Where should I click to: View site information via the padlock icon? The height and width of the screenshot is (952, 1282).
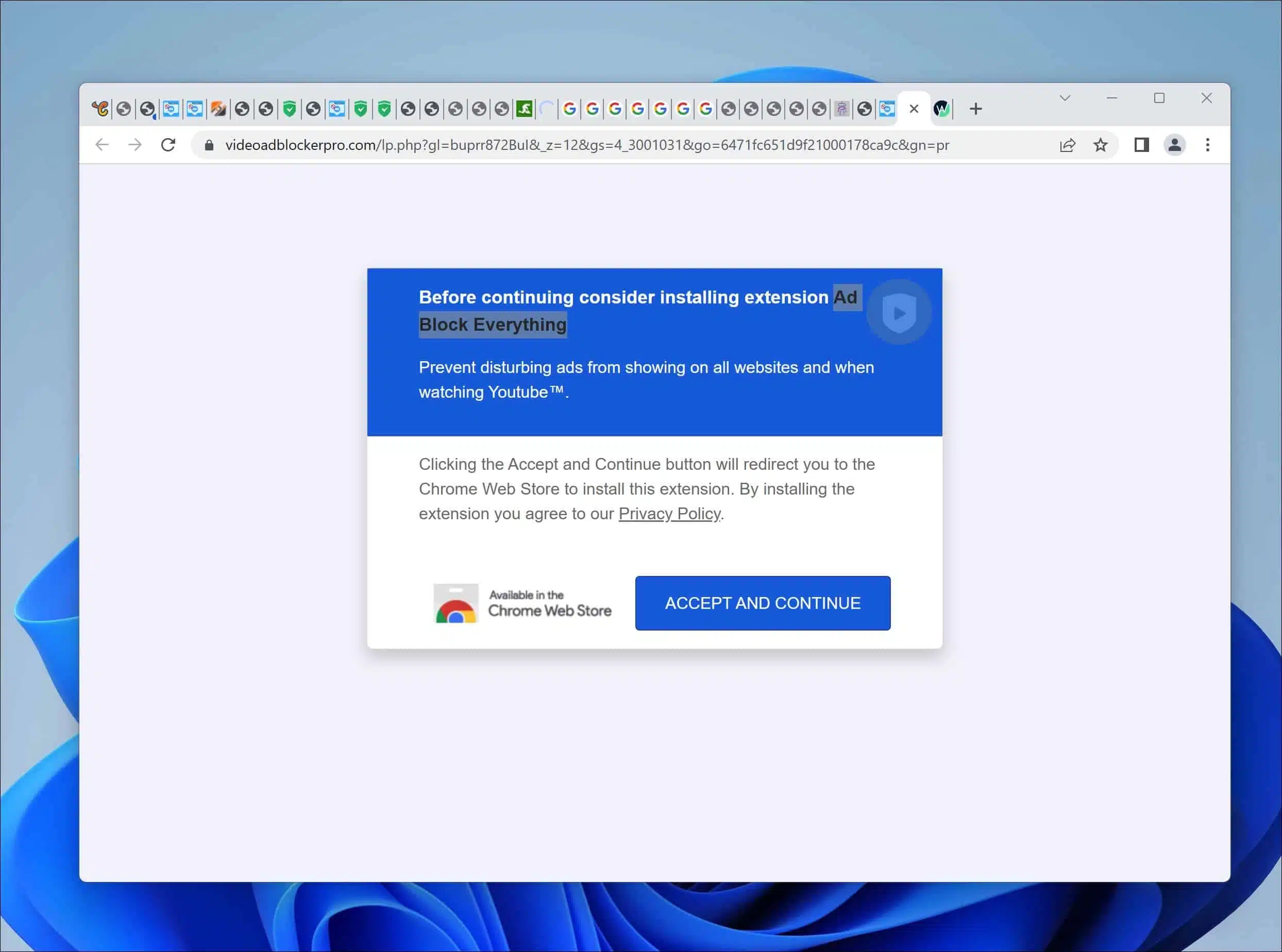coord(209,145)
